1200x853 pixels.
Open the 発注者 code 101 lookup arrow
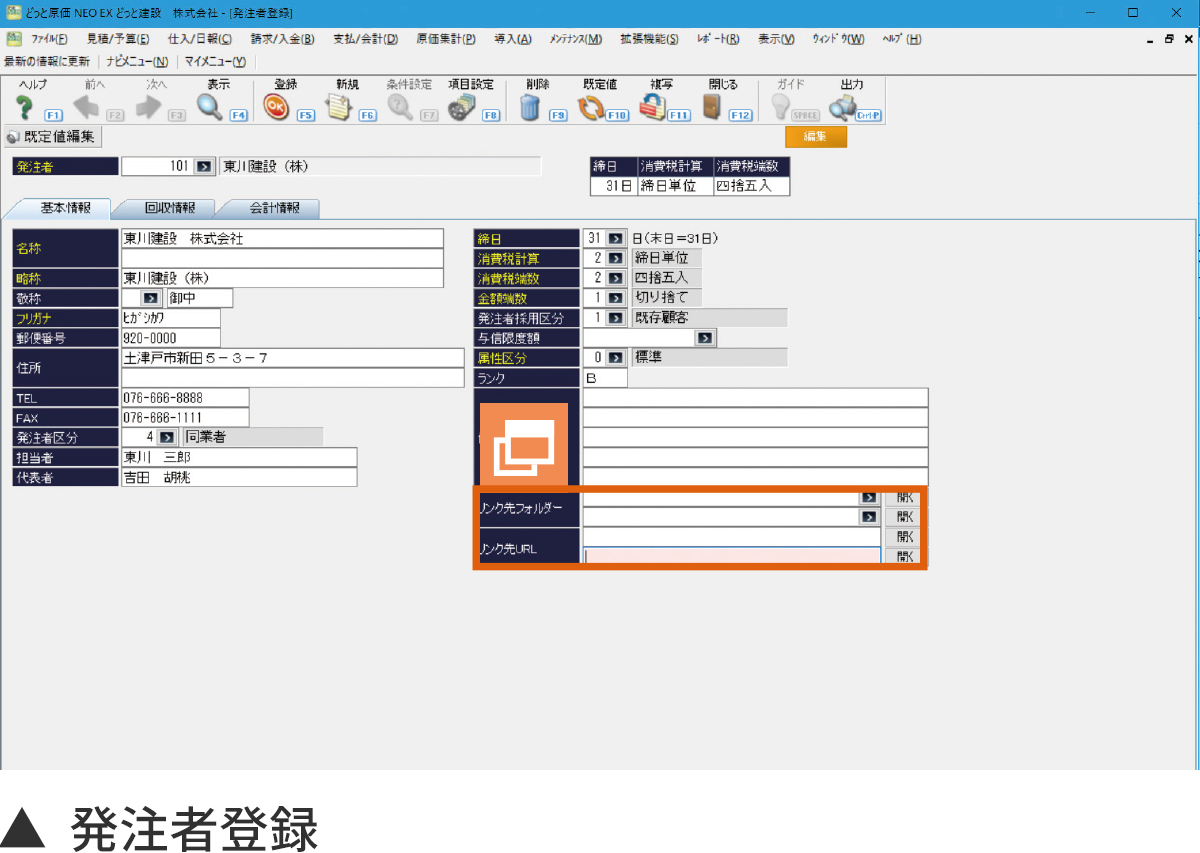(203, 166)
